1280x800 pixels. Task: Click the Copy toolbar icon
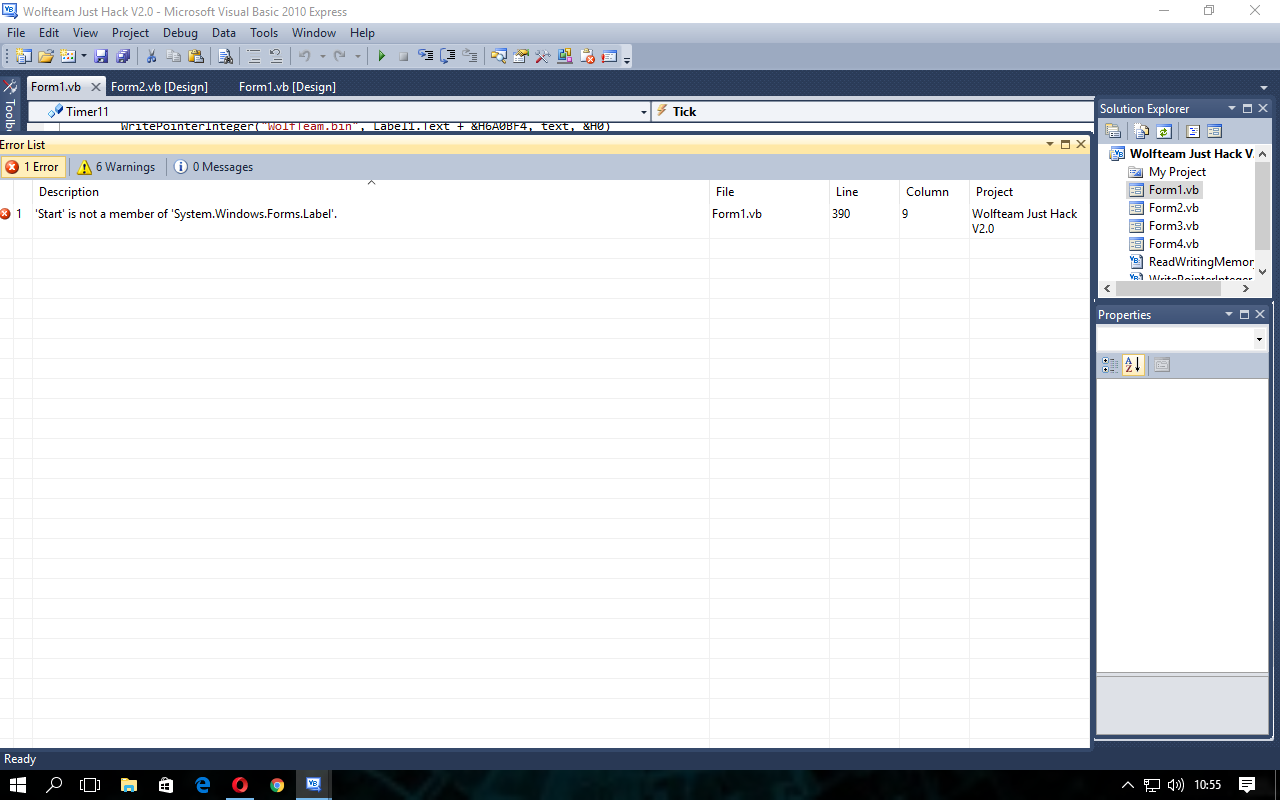(x=174, y=56)
